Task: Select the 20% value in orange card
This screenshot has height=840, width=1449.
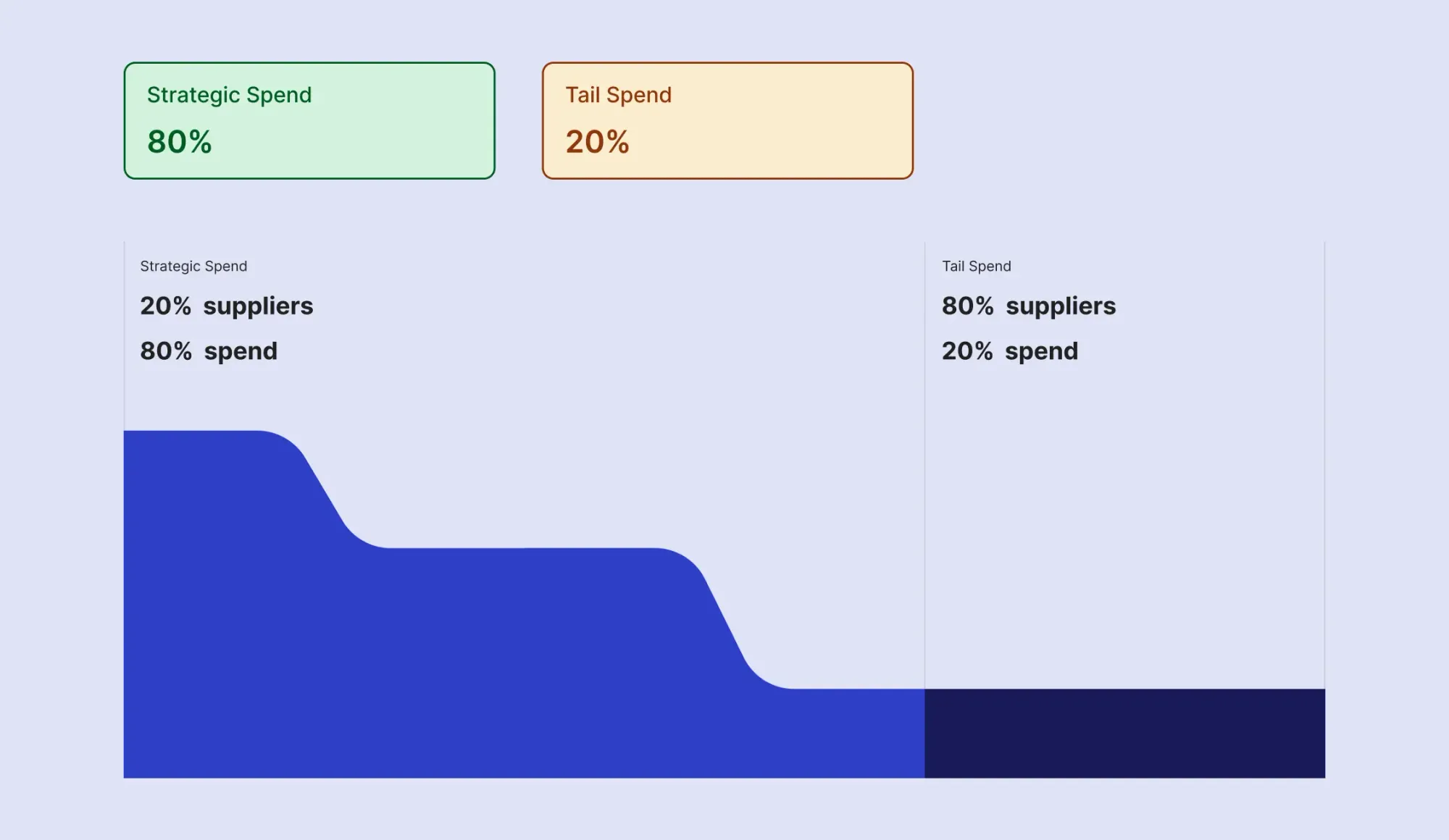Action: click(x=597, y=142)
